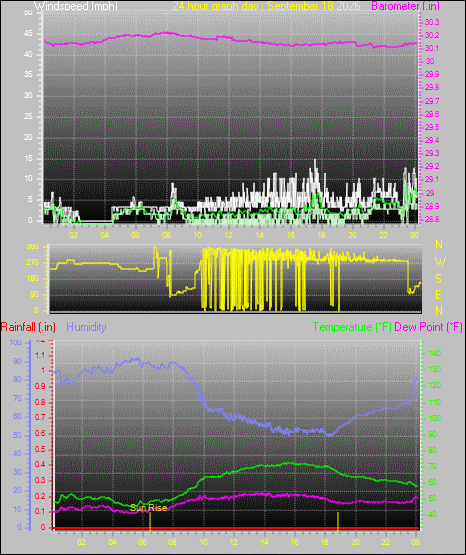466x555 pixels.
Task: Click the 180 wind direction axis value
Action: pos(33,279)
